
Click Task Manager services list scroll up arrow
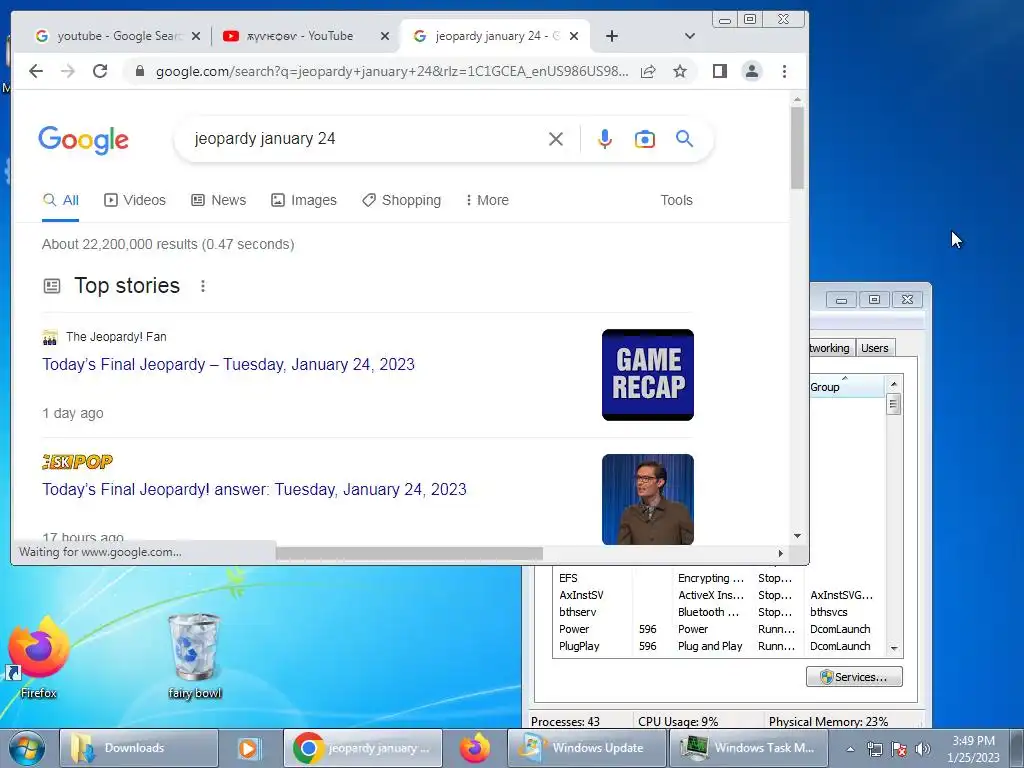click(x=894, y=384)
